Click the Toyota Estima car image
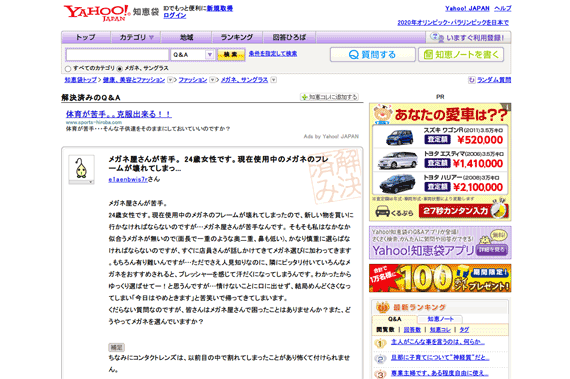The height and width of the screenshot is (379, 570). pyautogui.click(x=397, y=160)
